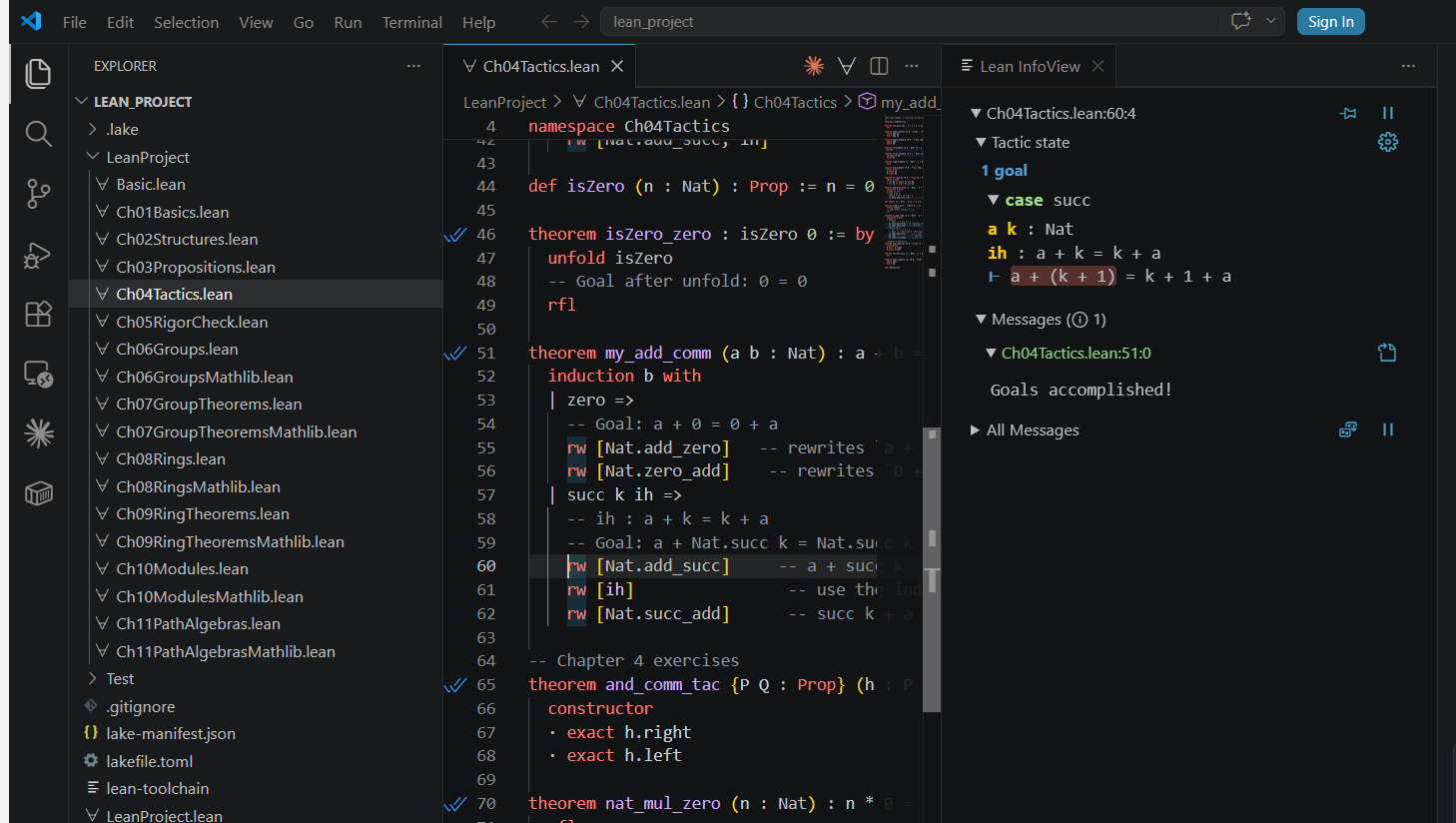Expand the .lake folder

point(93,129)
